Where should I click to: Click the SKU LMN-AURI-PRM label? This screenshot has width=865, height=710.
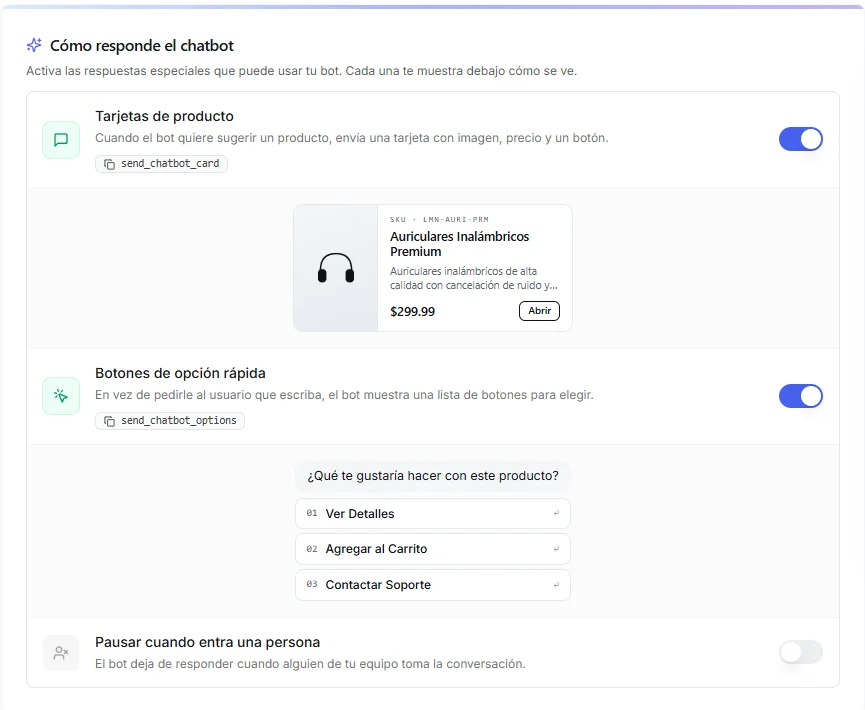click(439, 220)
